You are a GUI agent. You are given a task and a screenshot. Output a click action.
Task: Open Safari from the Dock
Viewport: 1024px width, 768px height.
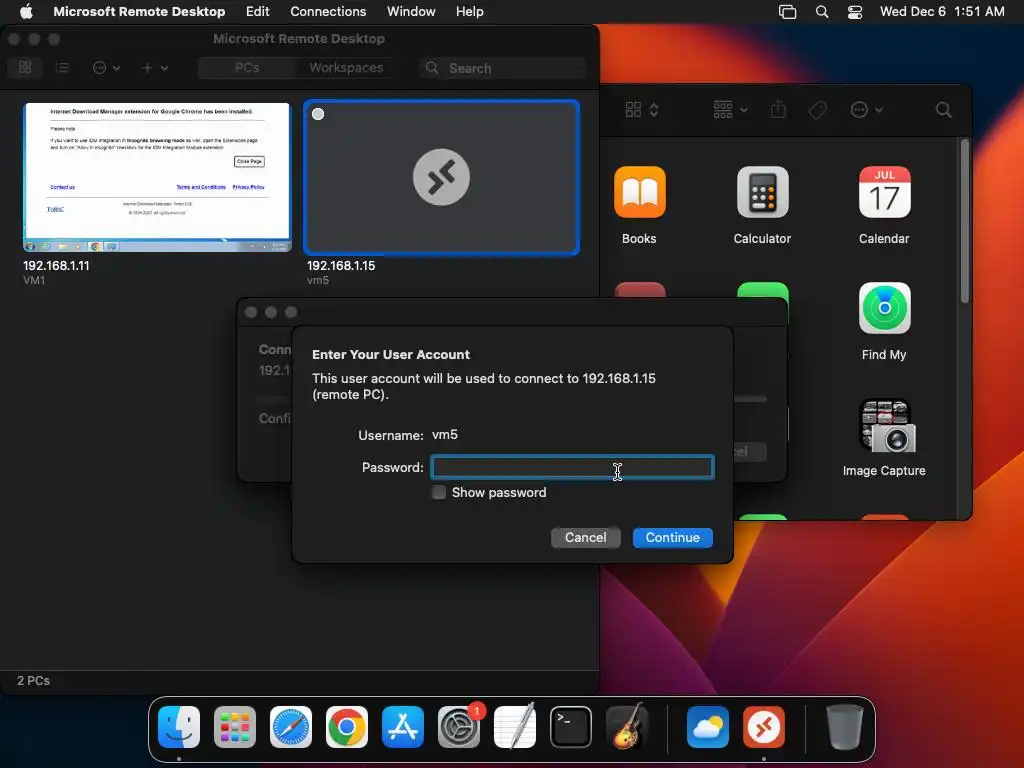291,727
